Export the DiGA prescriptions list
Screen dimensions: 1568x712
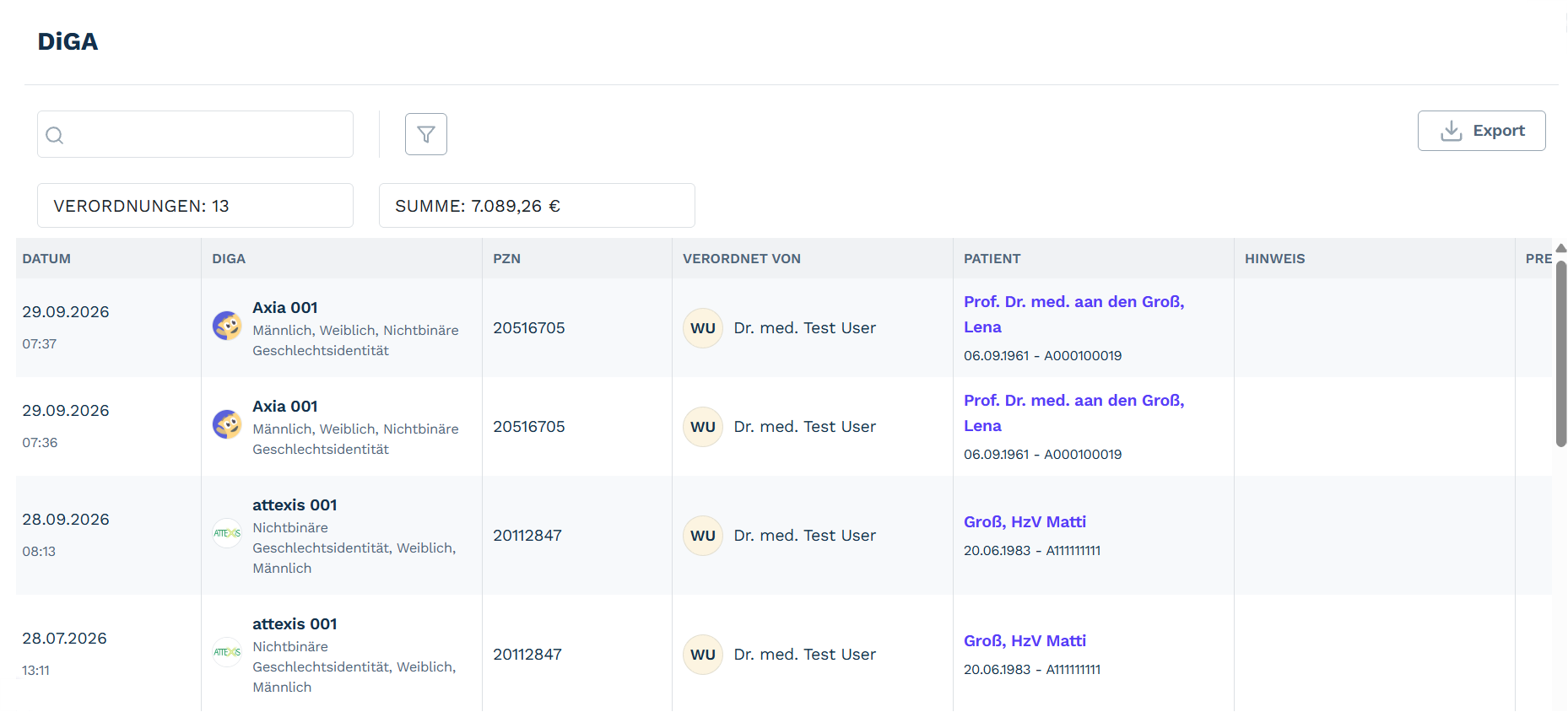click(x=1482, y=131)
